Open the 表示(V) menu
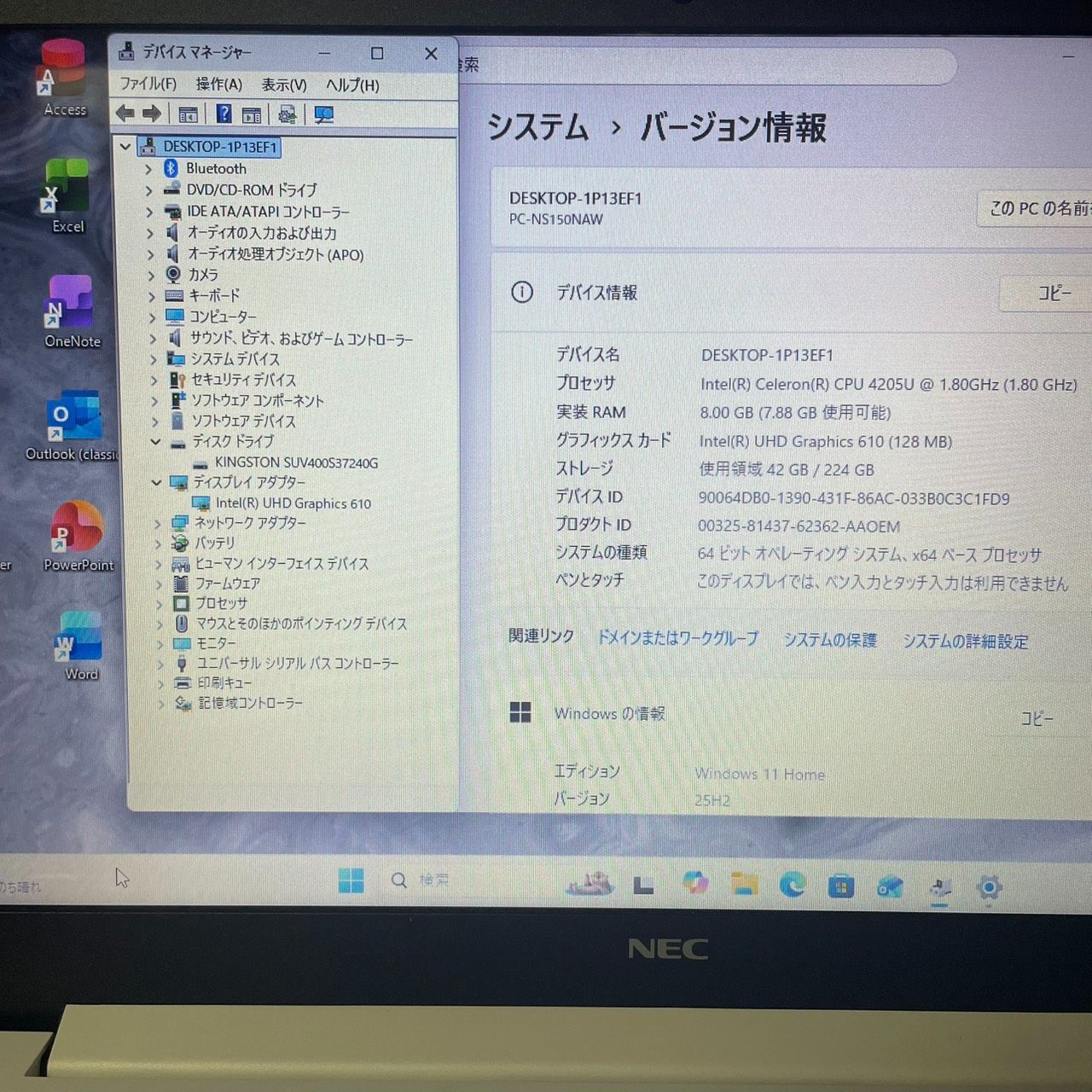Image resolution: width=1092 pixels, height=1092 pixels. 283,85
